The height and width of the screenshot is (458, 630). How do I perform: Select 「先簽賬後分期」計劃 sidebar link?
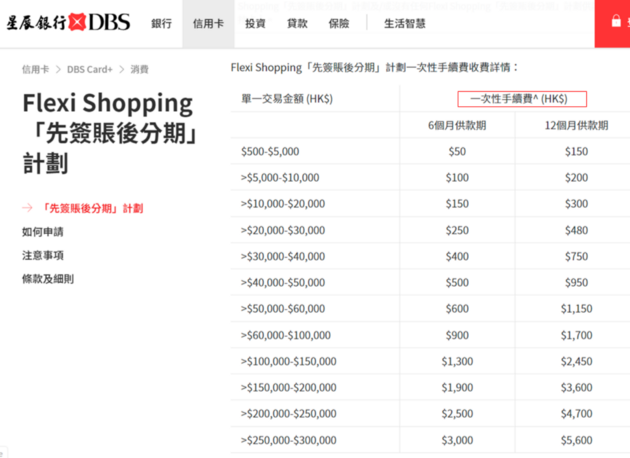[92, 208]
